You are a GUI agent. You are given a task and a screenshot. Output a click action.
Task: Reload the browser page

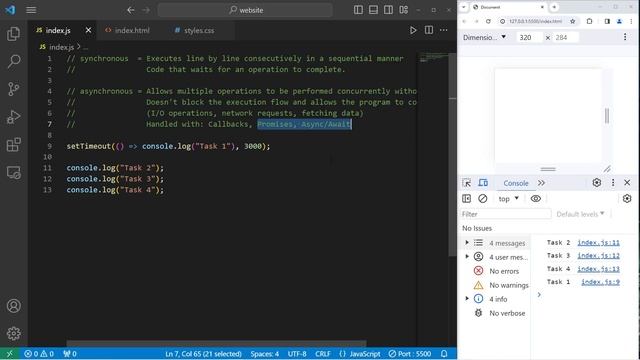488,21
